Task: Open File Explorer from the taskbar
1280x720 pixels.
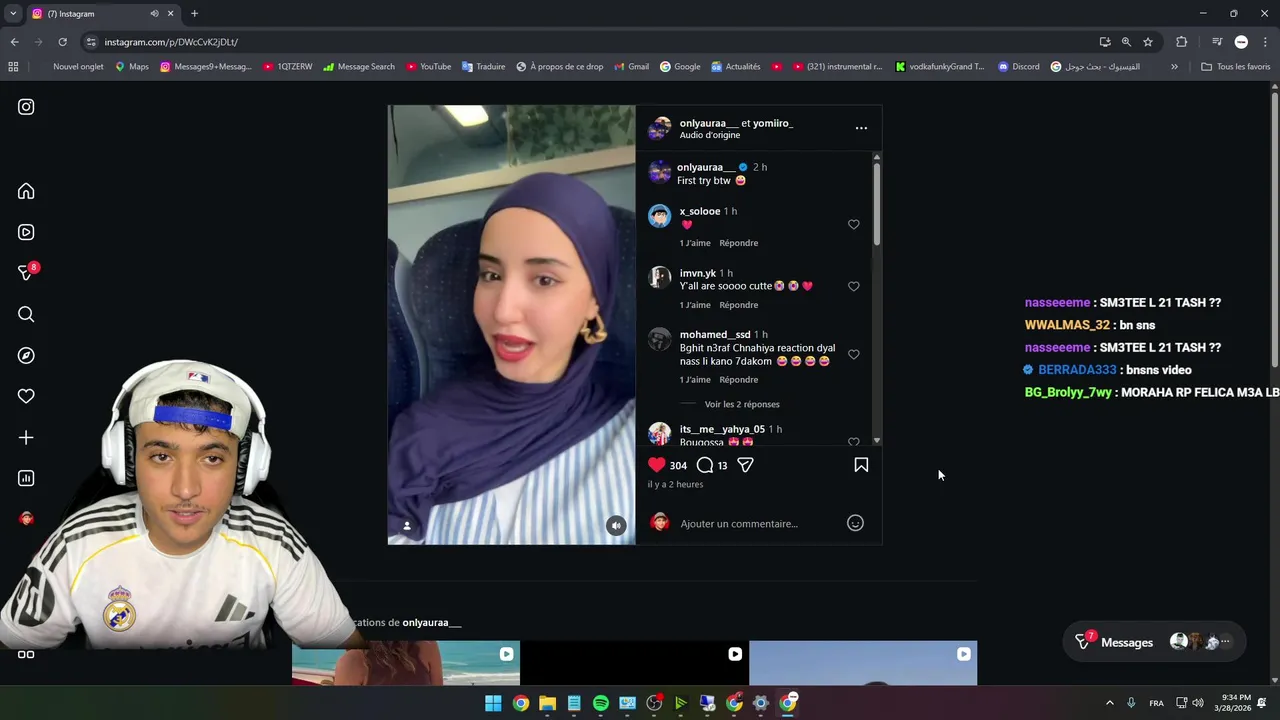Action: tap(547, 703)
